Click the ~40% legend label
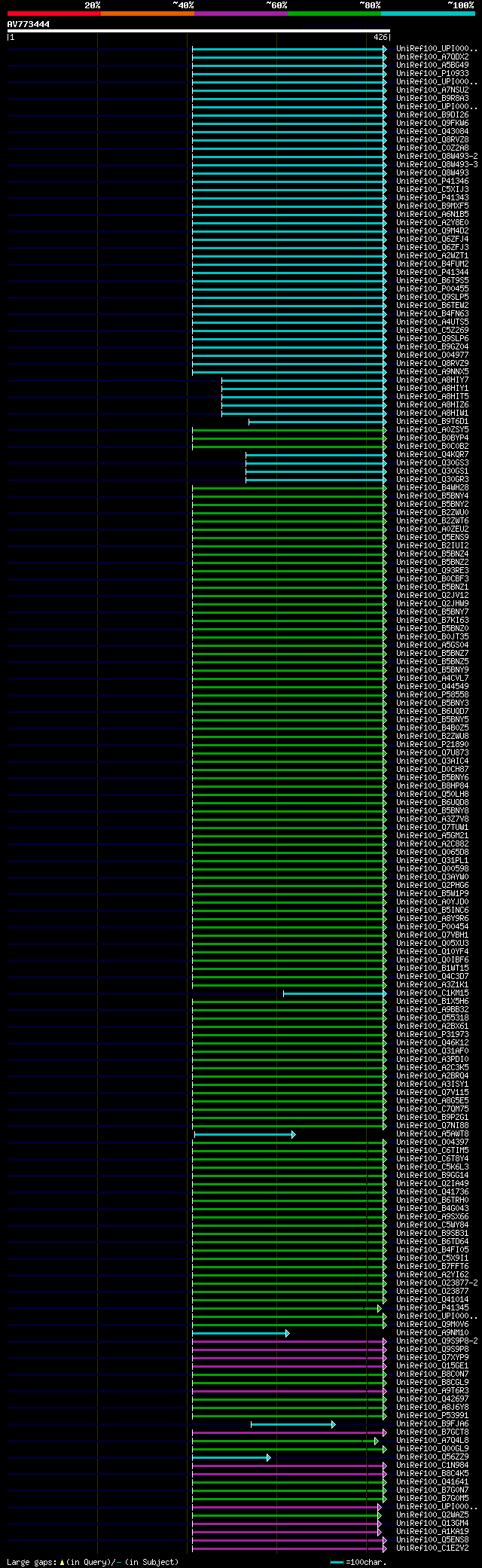 (x=184, y=5)
